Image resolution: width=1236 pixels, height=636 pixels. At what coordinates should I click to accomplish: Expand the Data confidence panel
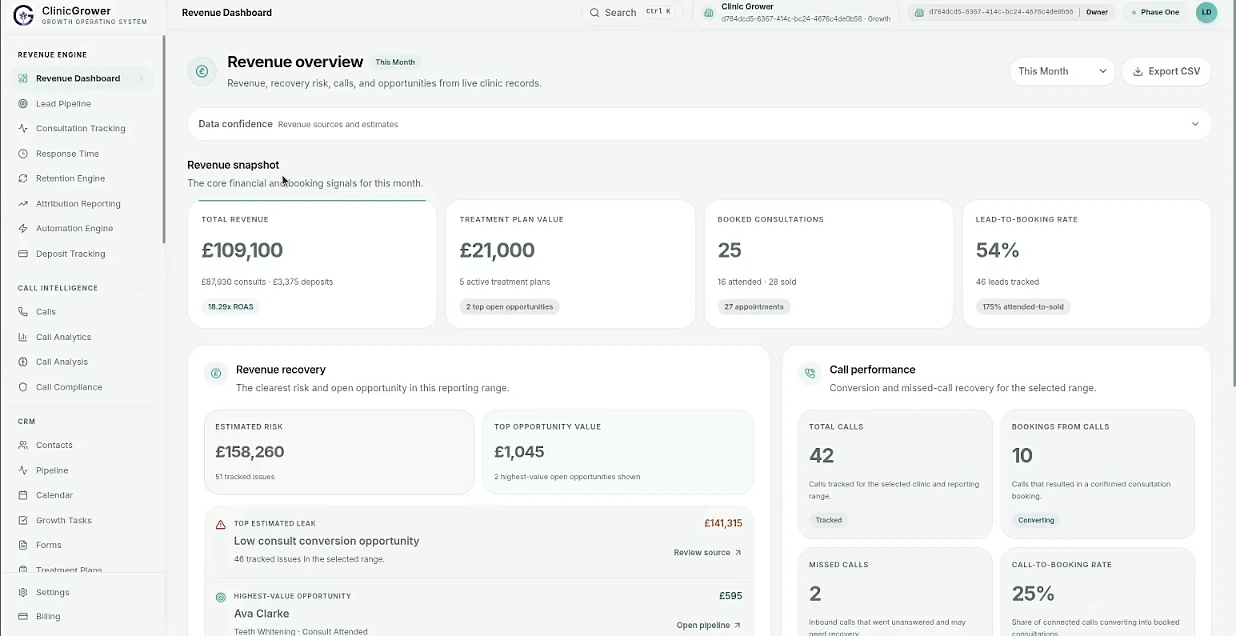699,124
